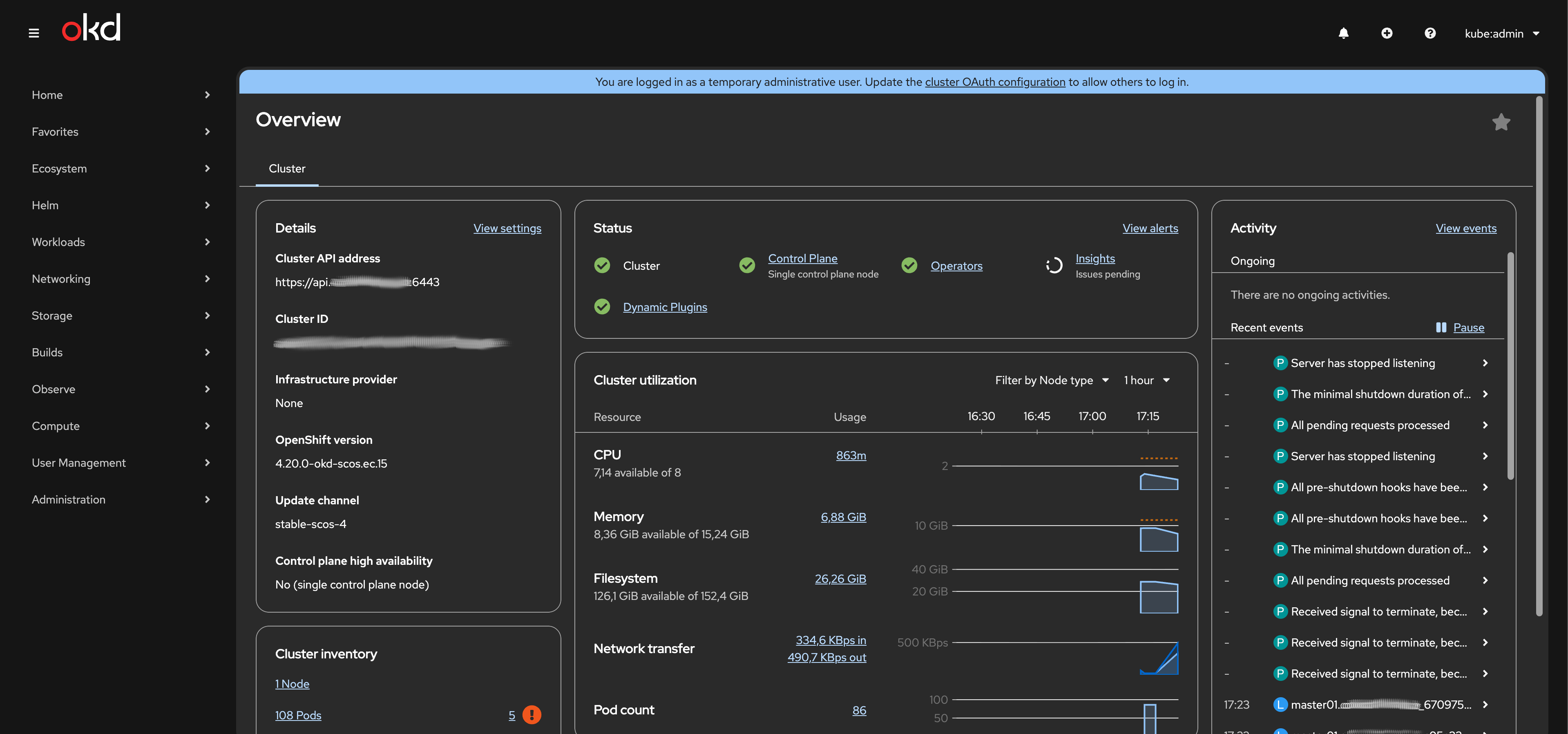Open the notifications bell
Viewport: 1568px width, 734px height.
(x=1344, y=33)
